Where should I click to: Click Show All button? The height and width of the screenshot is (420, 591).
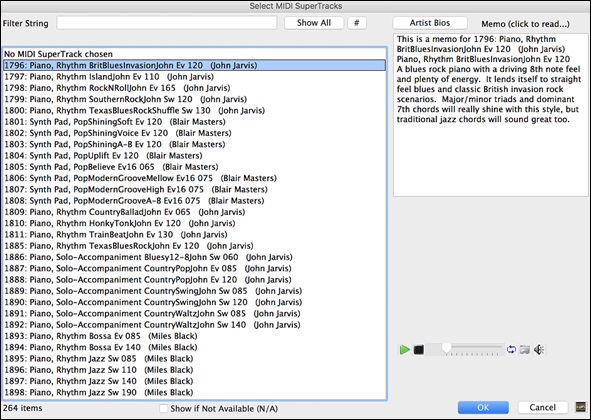coord(314,23)
